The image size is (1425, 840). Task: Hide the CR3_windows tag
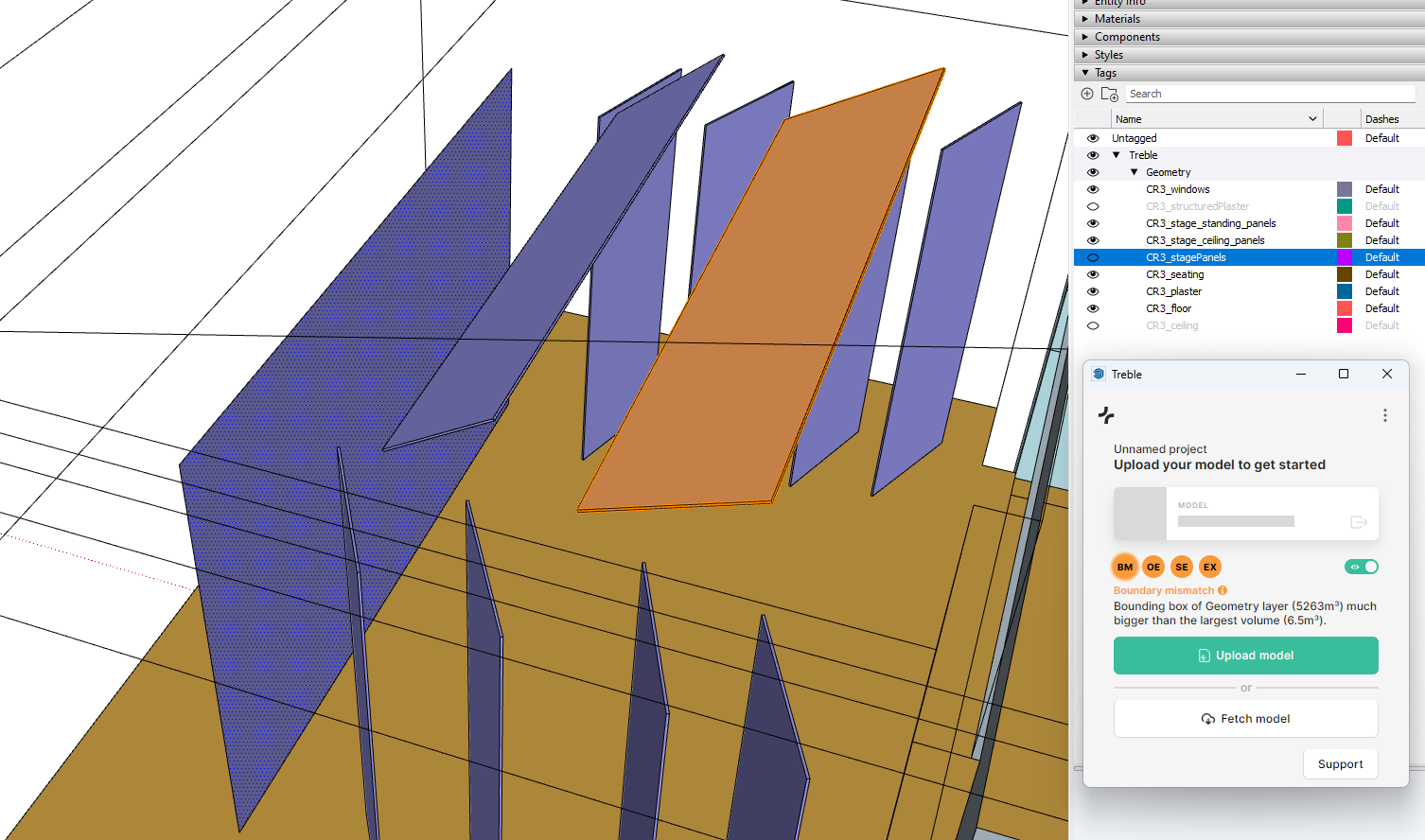point(1093,189)
